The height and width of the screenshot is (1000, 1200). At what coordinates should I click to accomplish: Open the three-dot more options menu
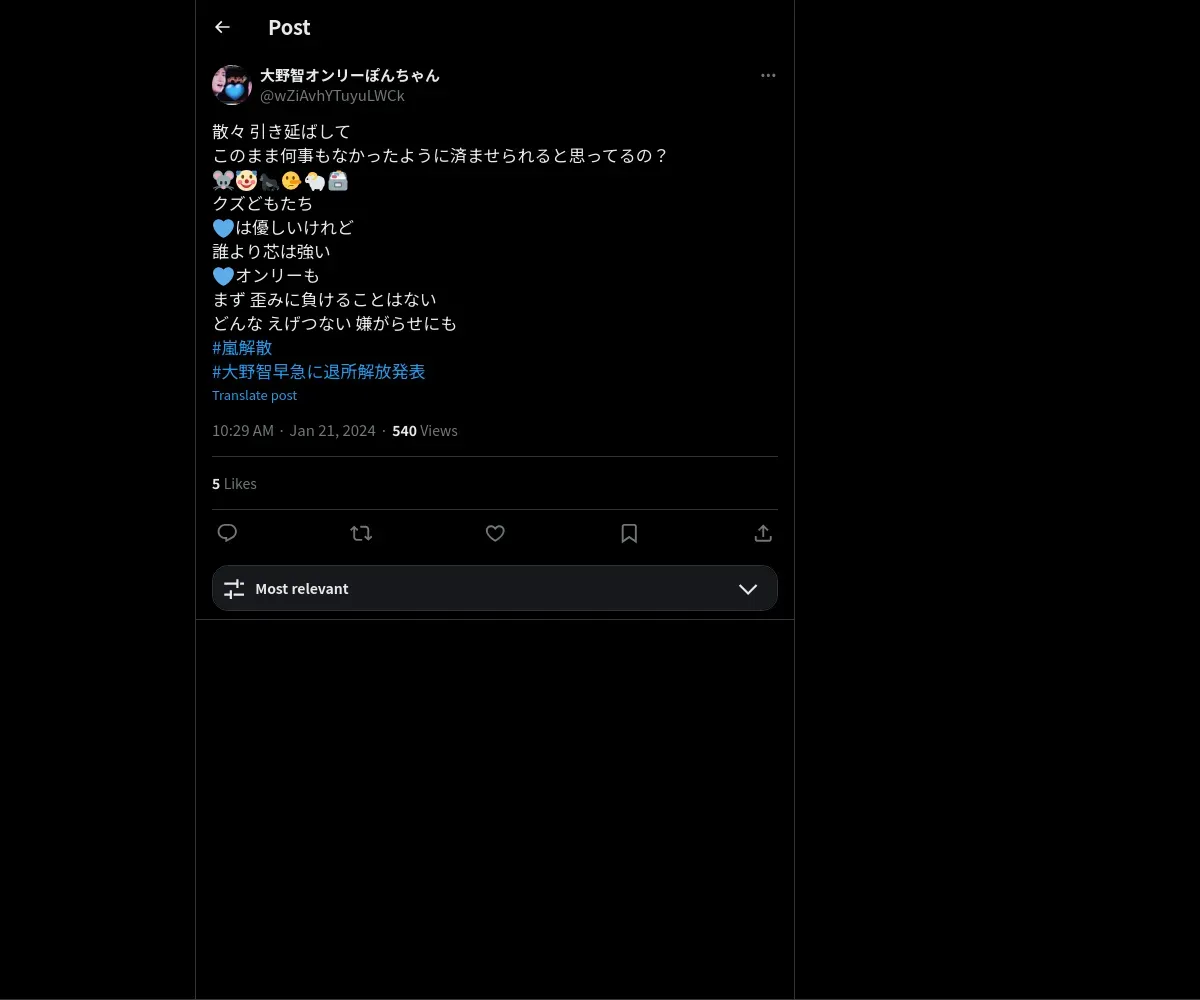coord(768,75)
